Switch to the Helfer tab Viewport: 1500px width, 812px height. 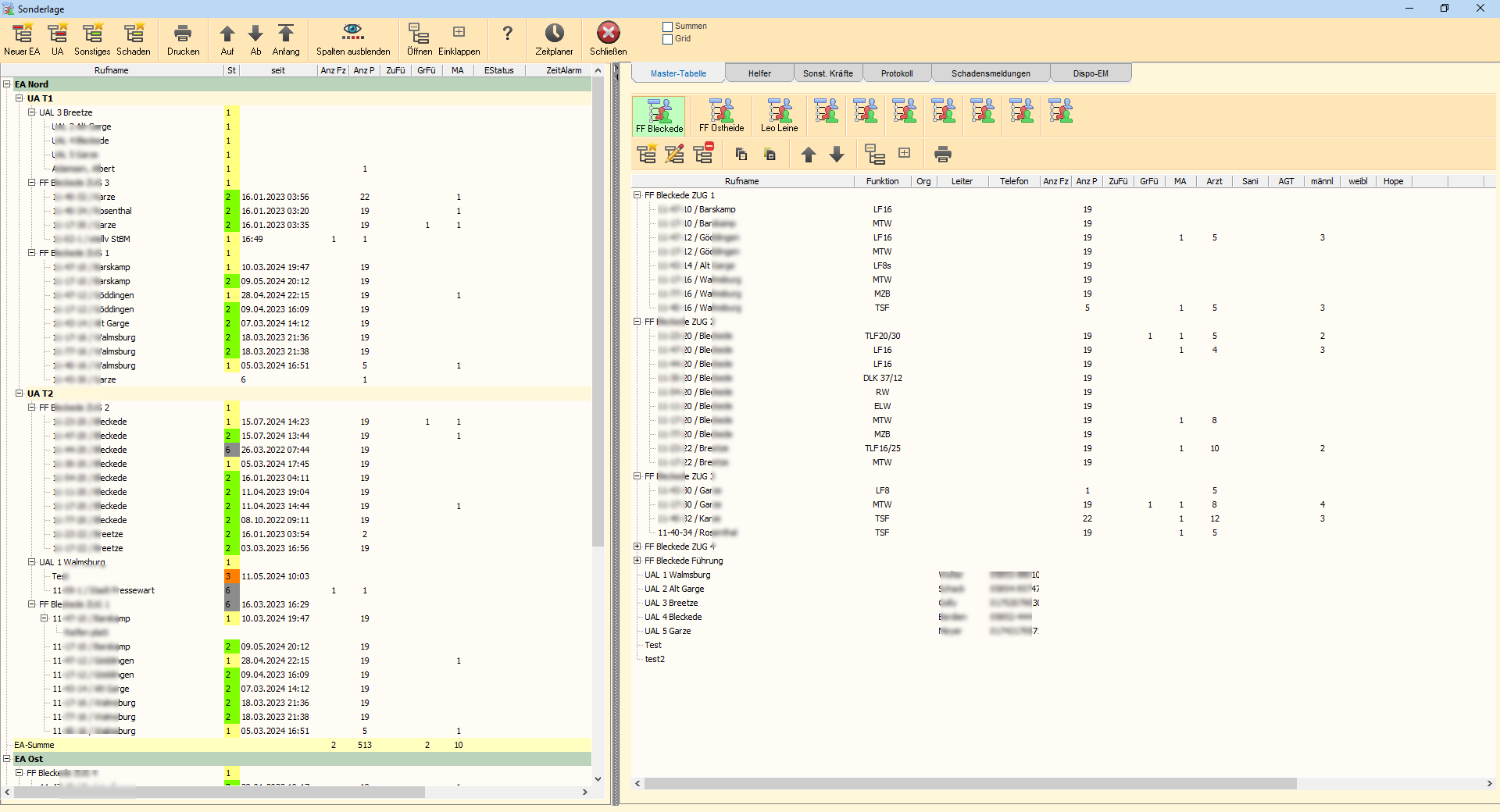[x=759, y=73]
